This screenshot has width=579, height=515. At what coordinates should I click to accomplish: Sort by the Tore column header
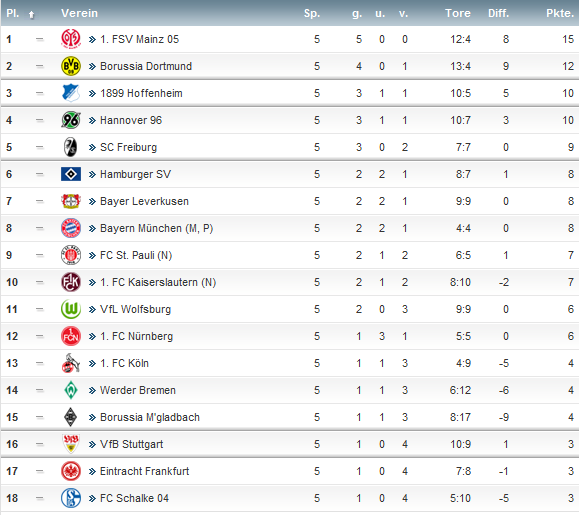coord(458,13)
